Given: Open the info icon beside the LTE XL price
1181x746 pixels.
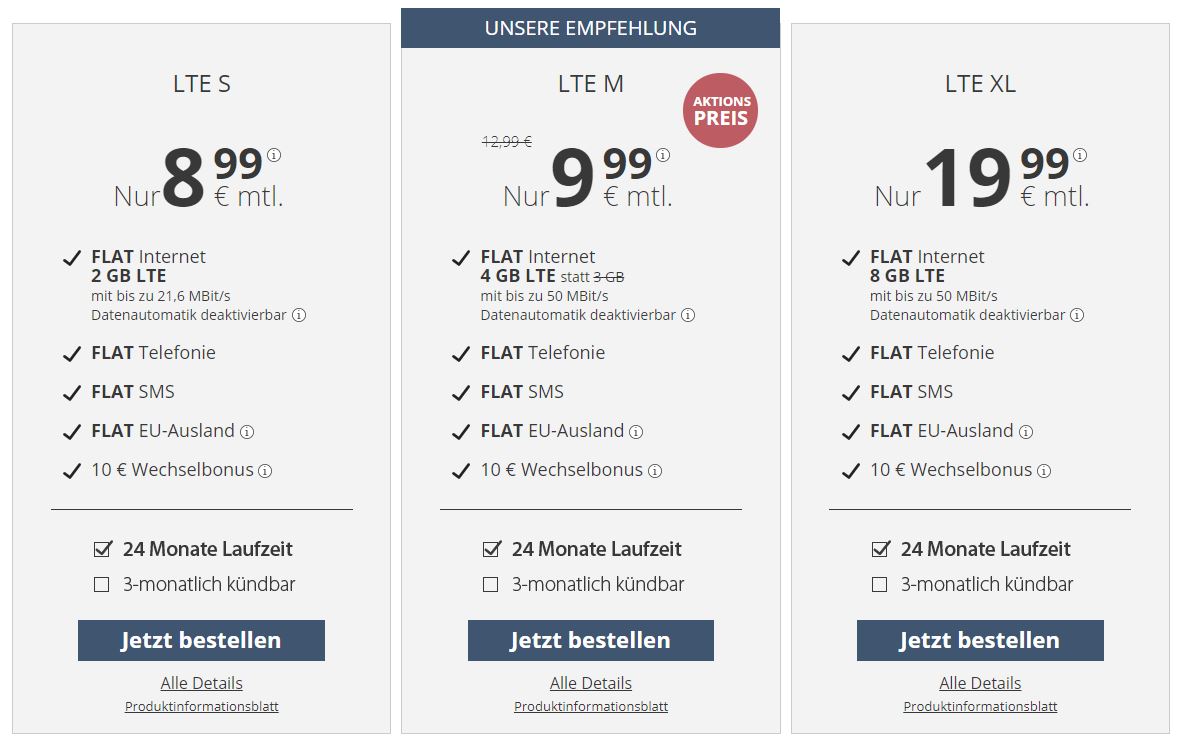Looking at the screenshot, I should pyautogui.click(x=1080, y=155).
